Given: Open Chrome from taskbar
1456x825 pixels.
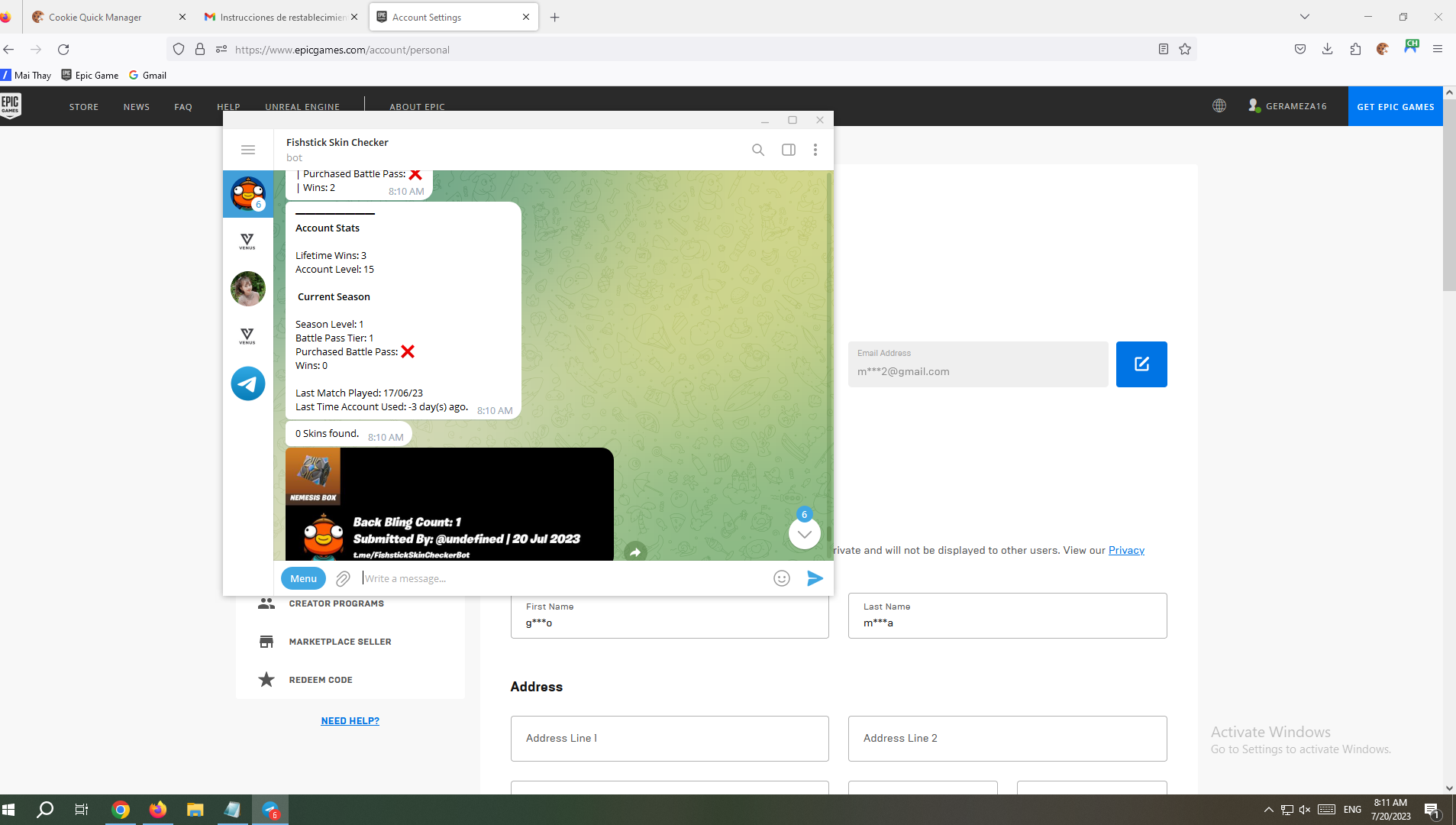Looking at the screenshot, I should 121,810.
